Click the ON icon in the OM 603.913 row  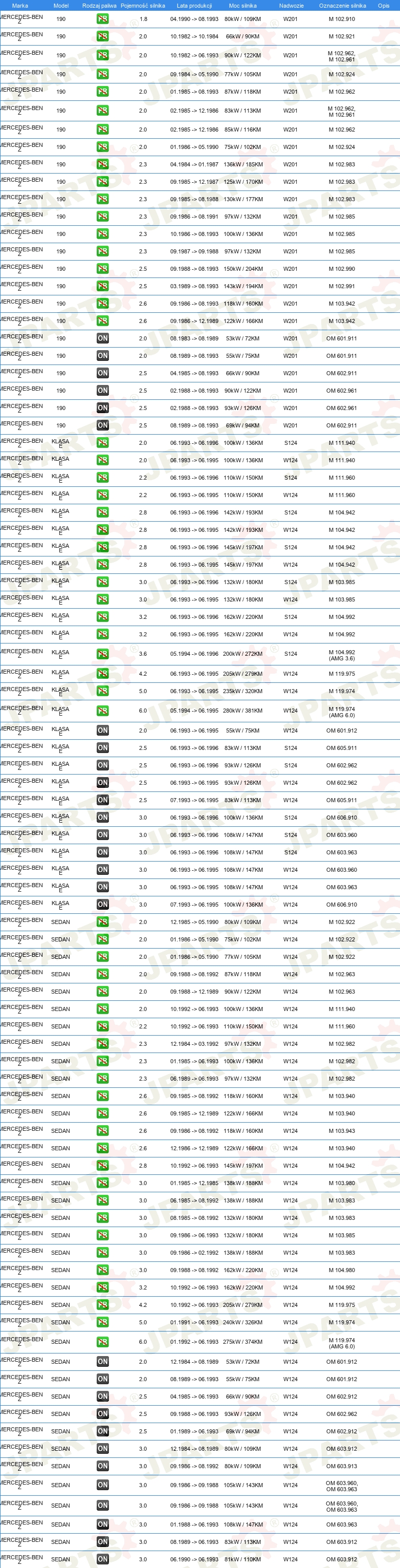click(x=103, y=1466)
